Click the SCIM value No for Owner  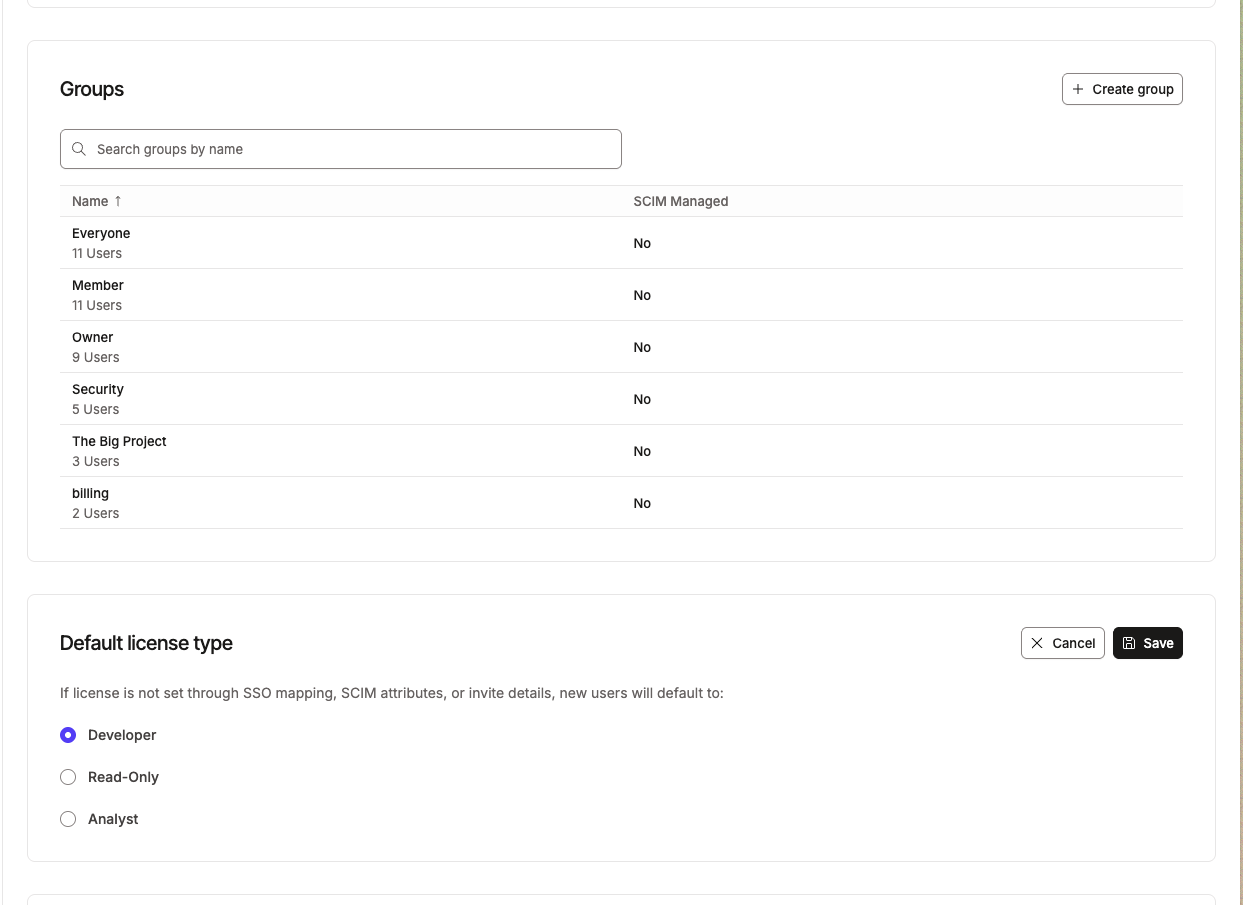tap(642, 347)
